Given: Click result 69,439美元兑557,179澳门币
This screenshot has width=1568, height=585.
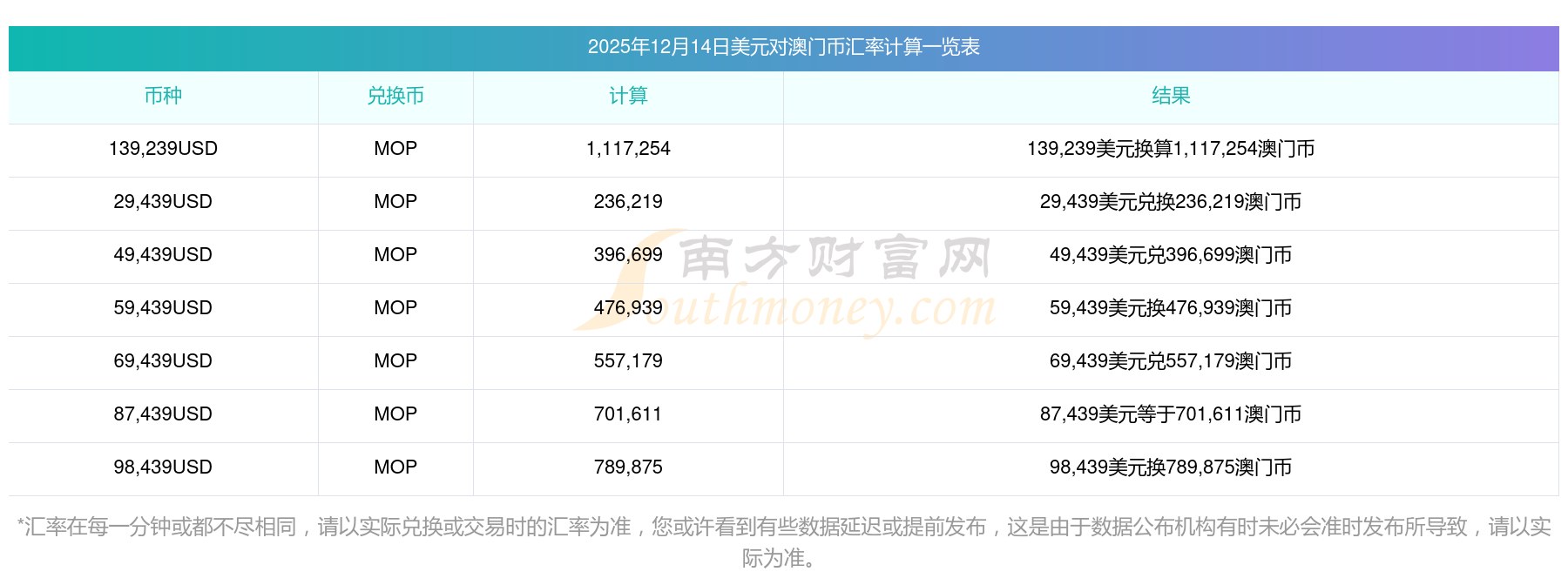Looking at the screenshot, I should click(x=1171, y=361).
